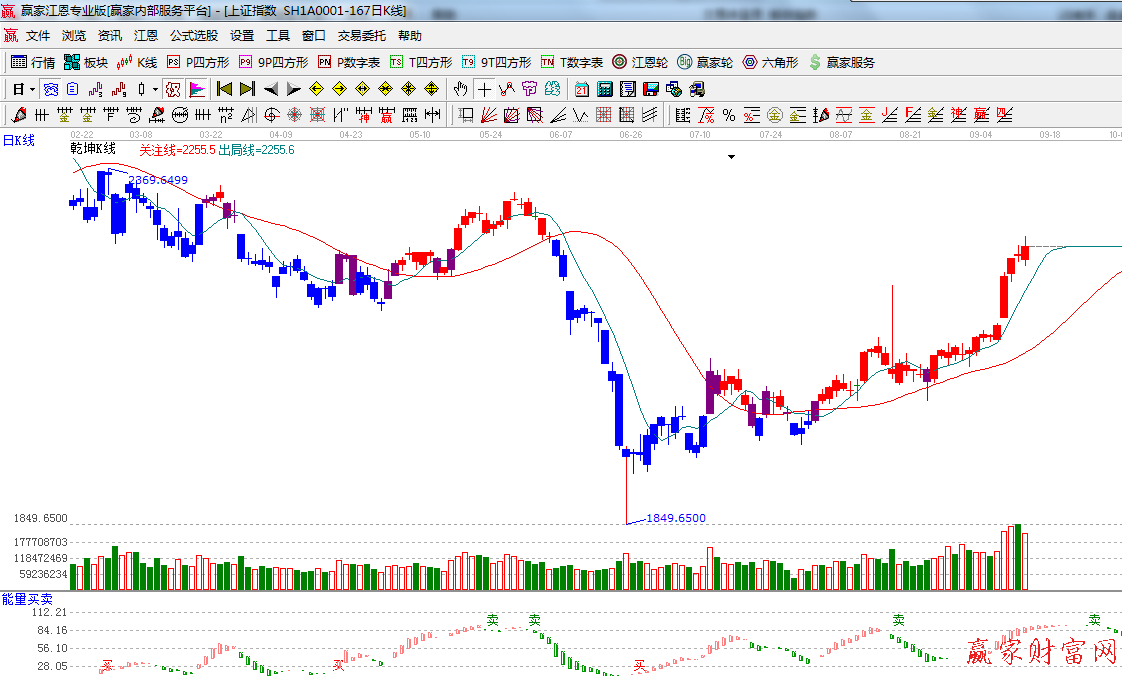Image resolution: width=1122 pixels, height=676 pixels.
Task: Expand the candlestick style dropdown arrow
Action: point(154,89)
